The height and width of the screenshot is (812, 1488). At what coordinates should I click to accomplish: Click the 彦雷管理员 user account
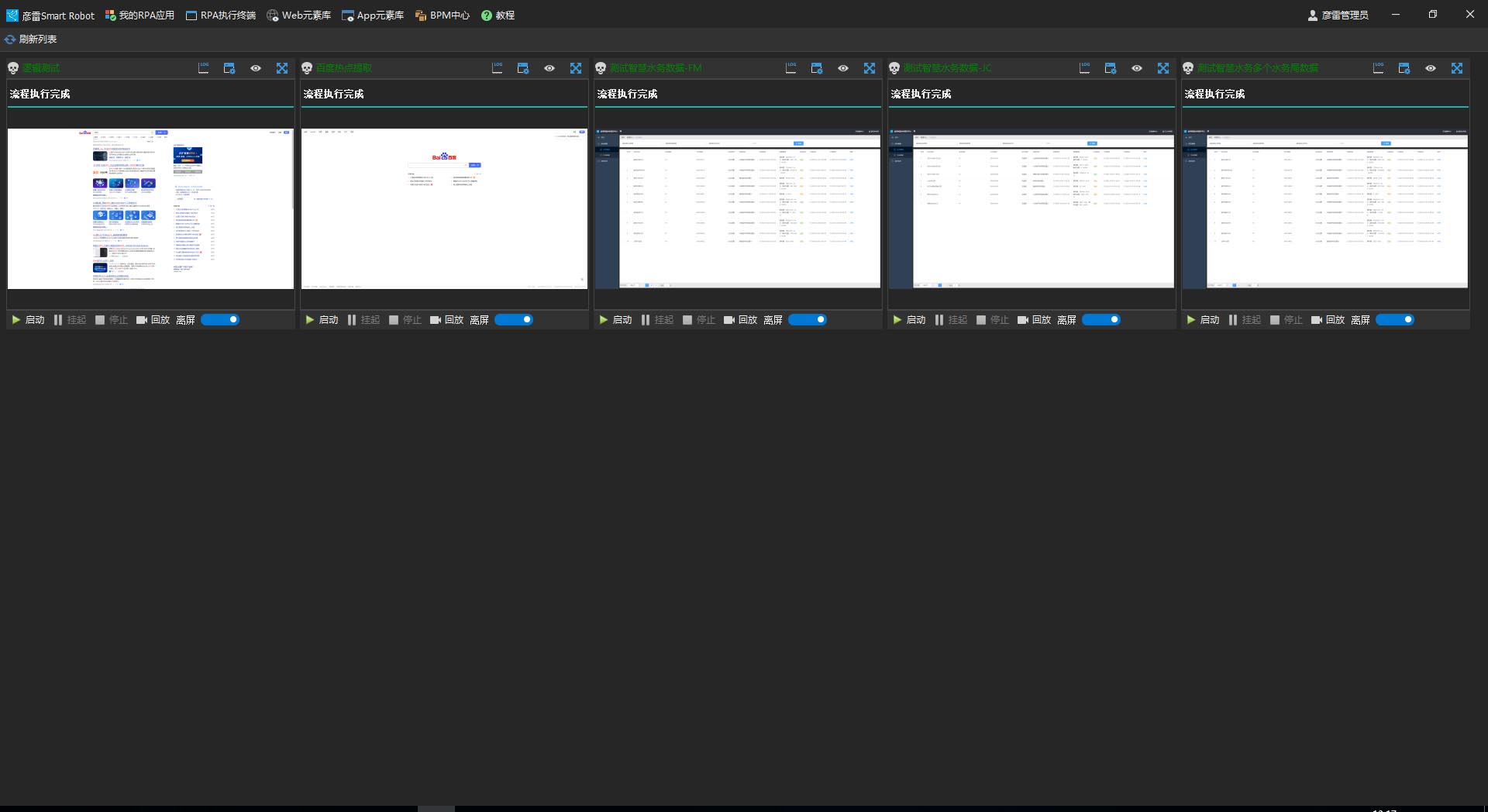[1338, 15]
